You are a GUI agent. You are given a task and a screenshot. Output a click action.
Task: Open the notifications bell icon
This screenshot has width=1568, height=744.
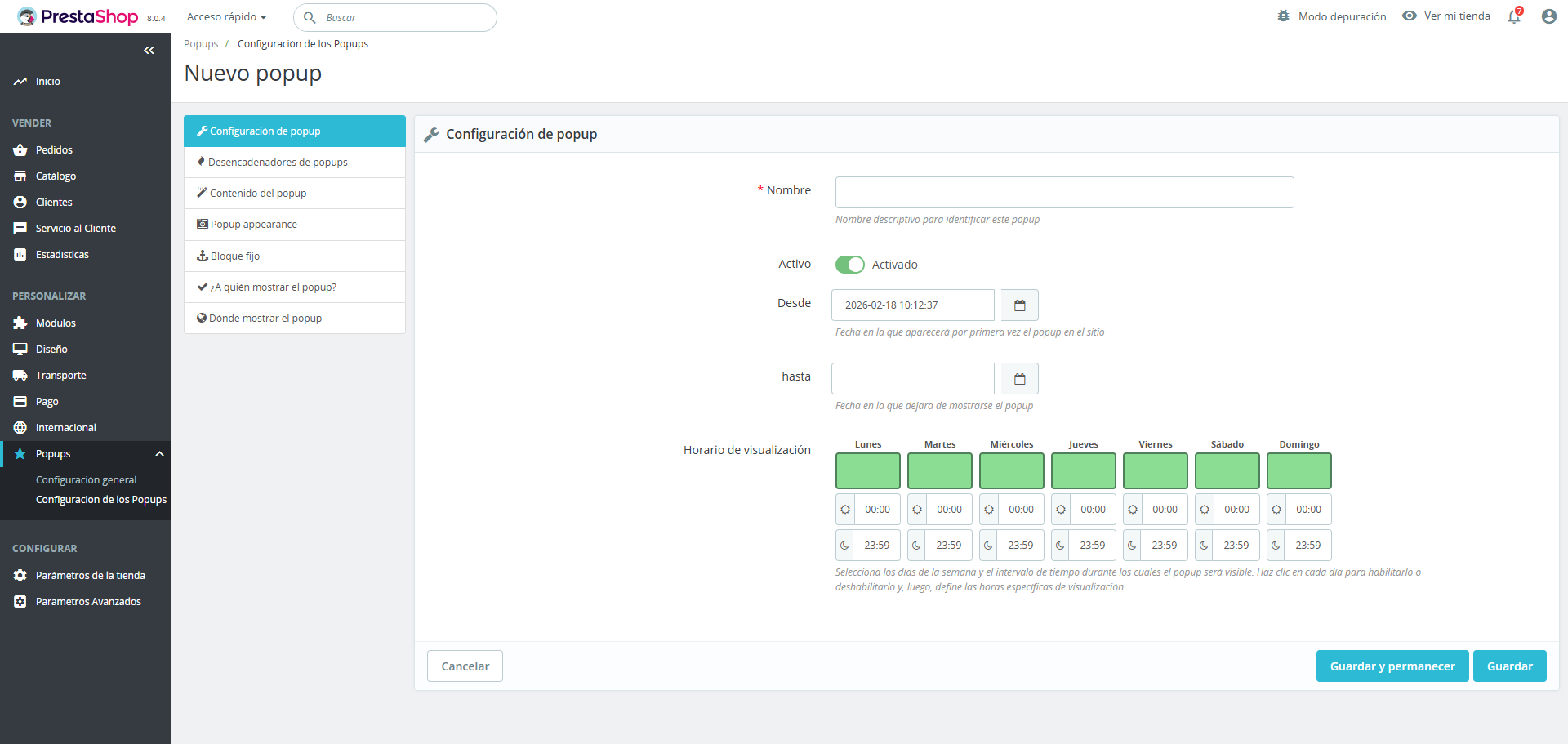point(1514,16)
